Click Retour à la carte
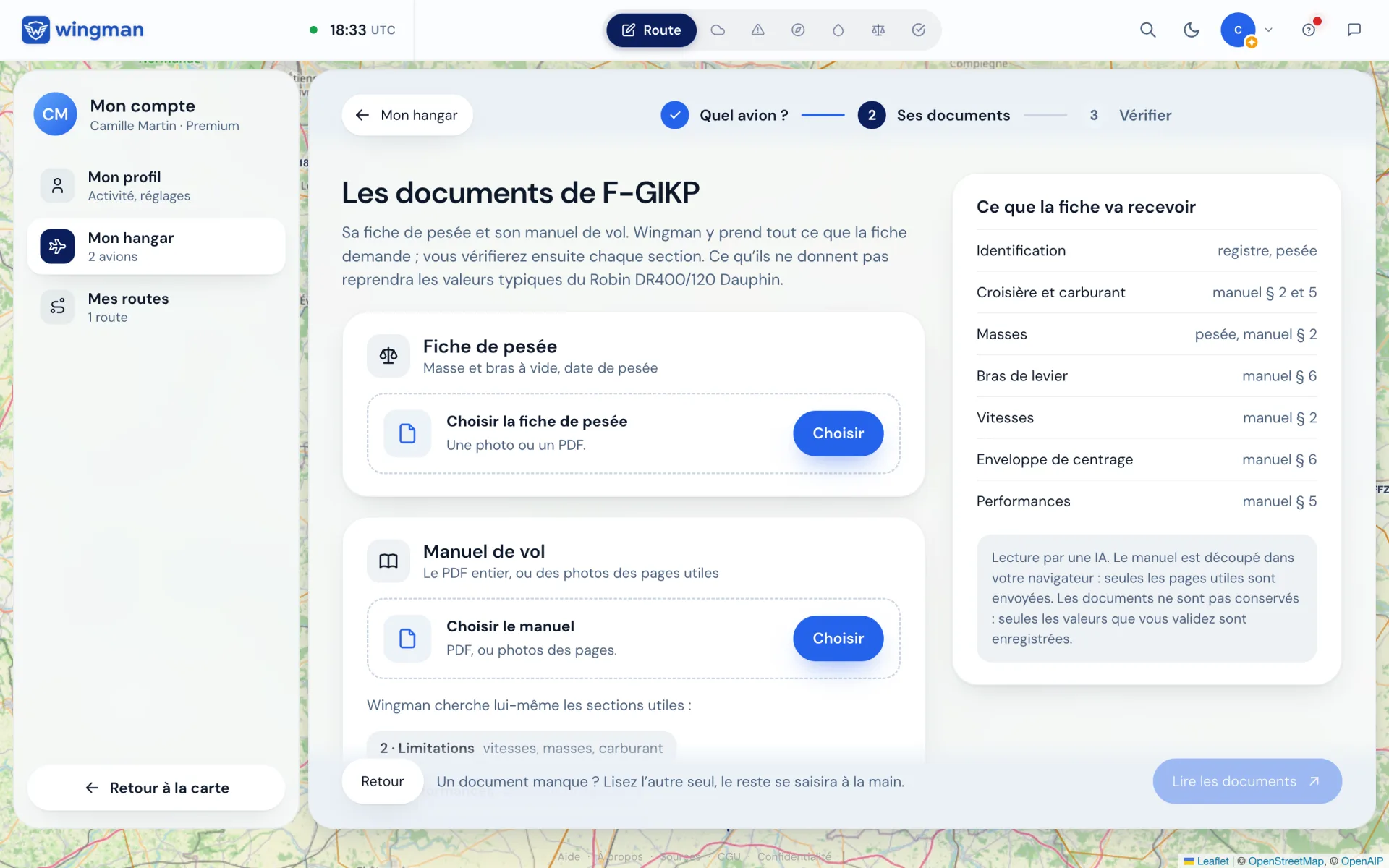 pos(156,788)
